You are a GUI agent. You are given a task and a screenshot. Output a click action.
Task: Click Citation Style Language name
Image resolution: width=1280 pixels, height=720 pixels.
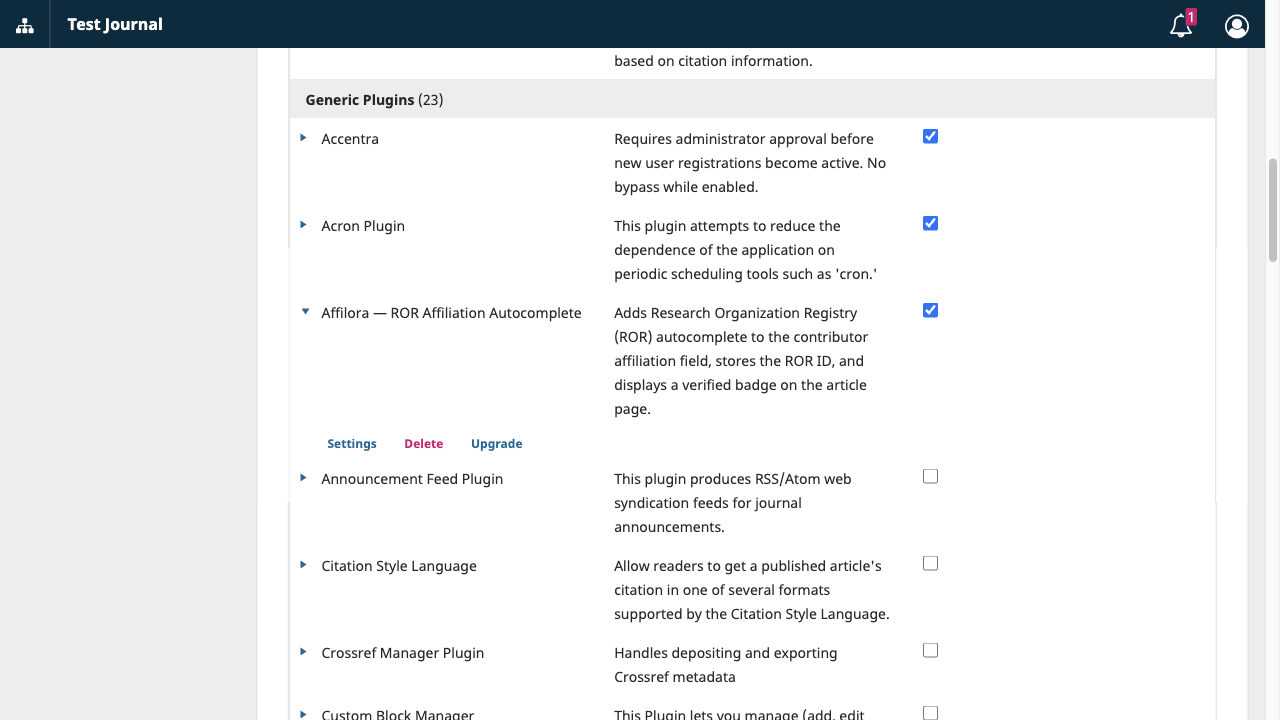399,566
